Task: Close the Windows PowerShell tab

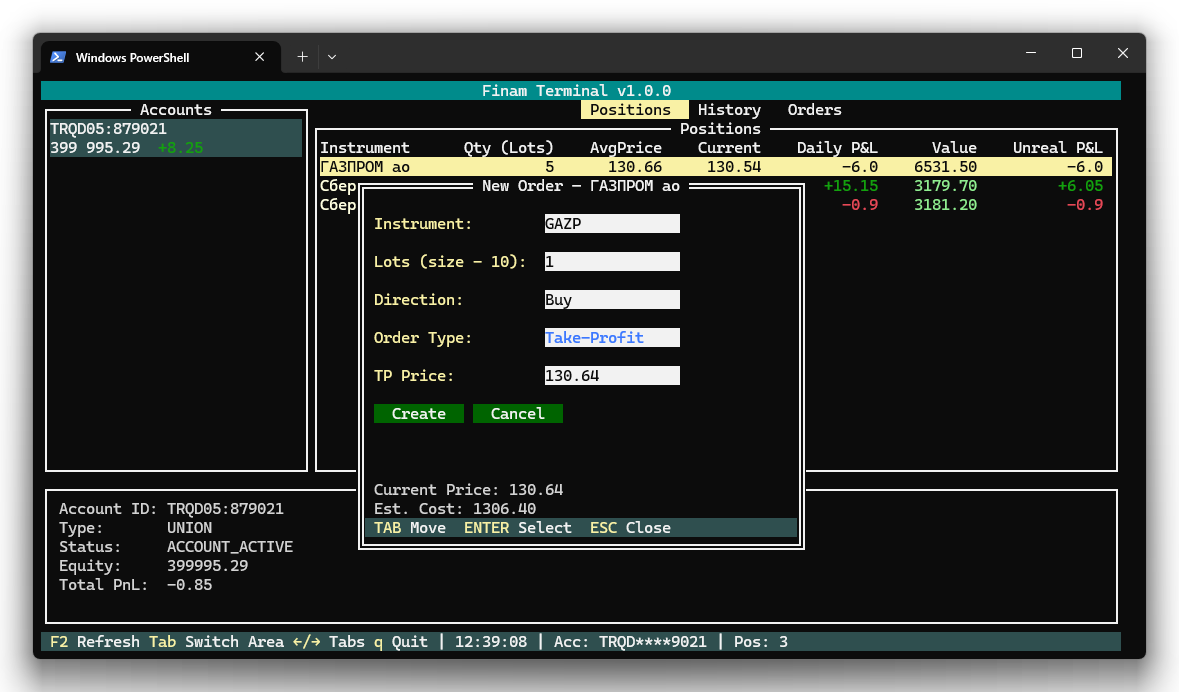Action: 260,57
